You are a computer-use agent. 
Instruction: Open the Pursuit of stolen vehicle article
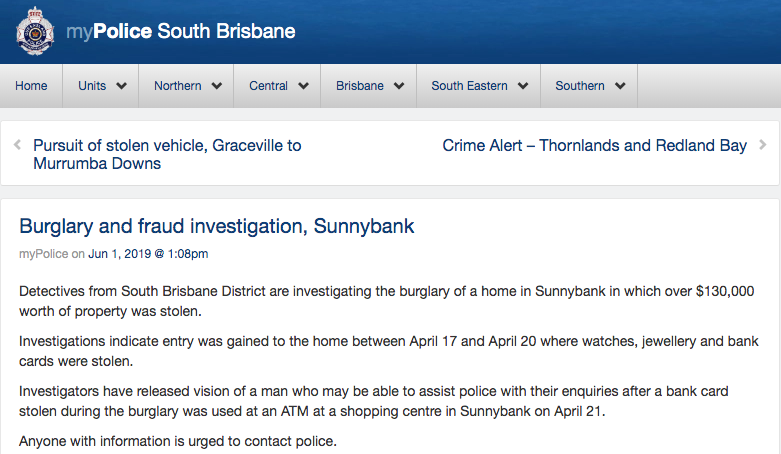[x=167, y=154]
